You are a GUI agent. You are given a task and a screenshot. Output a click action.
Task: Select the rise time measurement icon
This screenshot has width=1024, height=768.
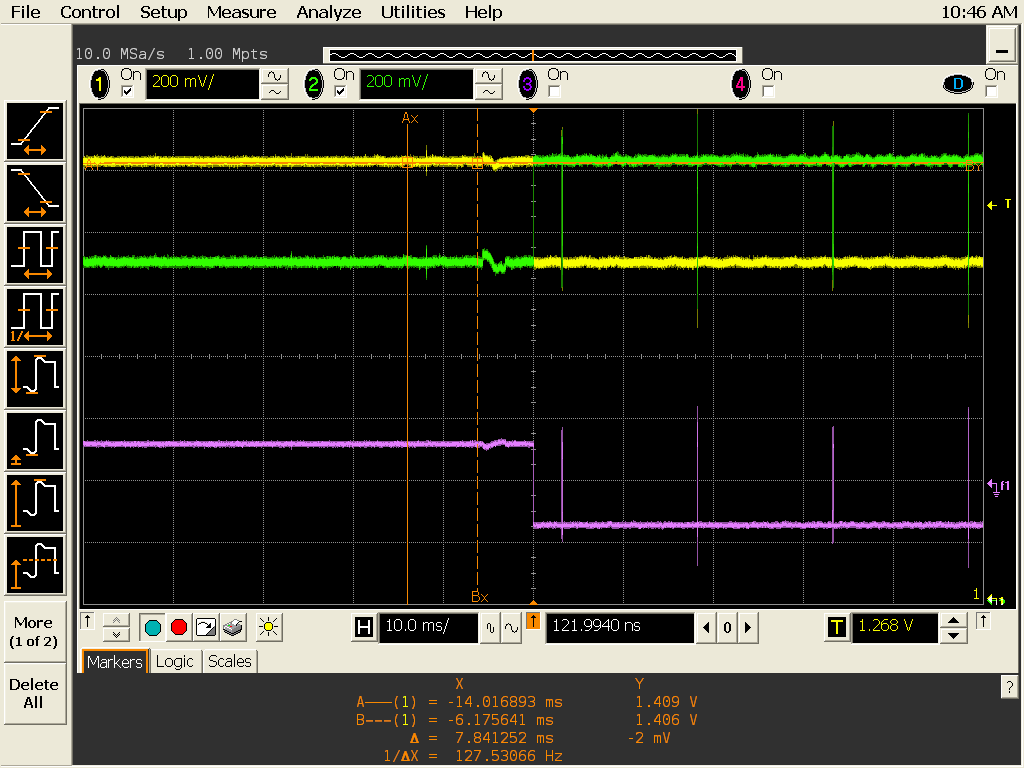(x=35, y=131)
